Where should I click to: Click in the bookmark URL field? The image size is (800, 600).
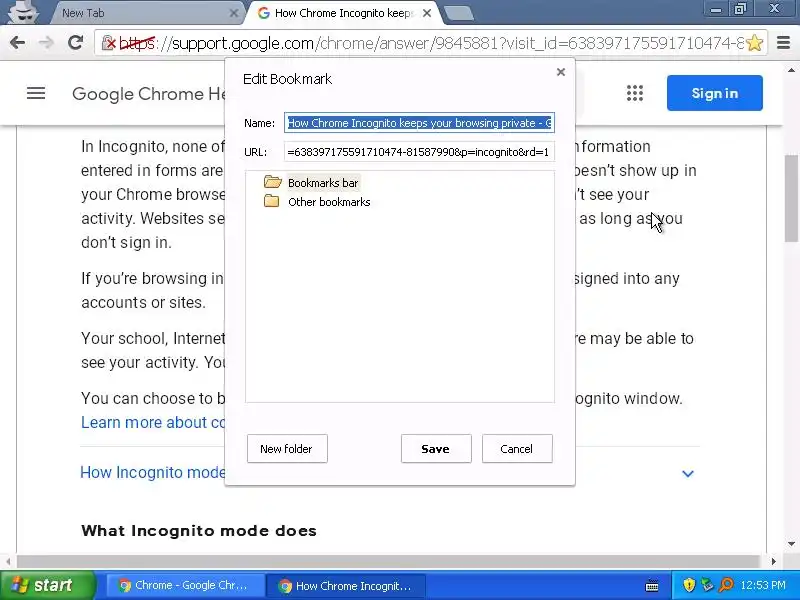[x=419, y=152]
